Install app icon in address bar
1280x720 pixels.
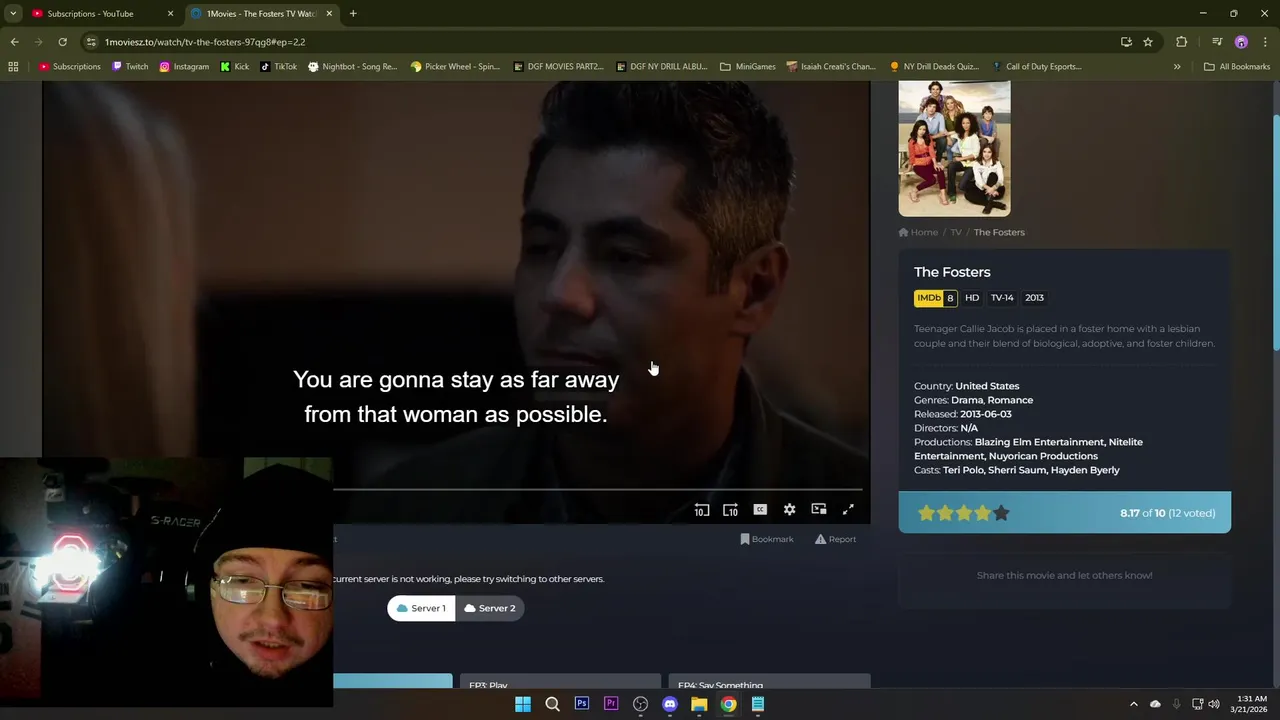coord(1126,42)
